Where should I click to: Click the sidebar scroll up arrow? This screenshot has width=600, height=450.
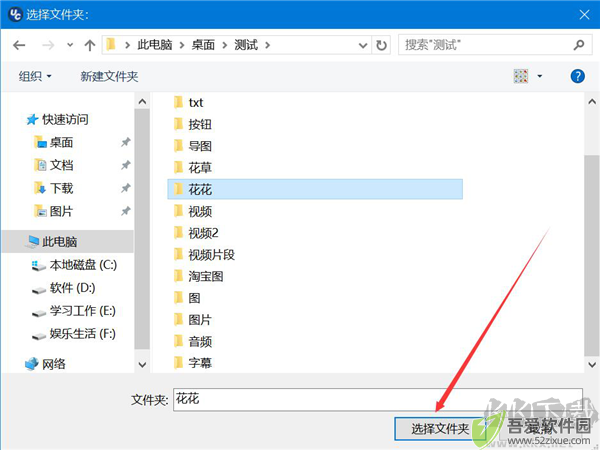[x=142, y=101]
